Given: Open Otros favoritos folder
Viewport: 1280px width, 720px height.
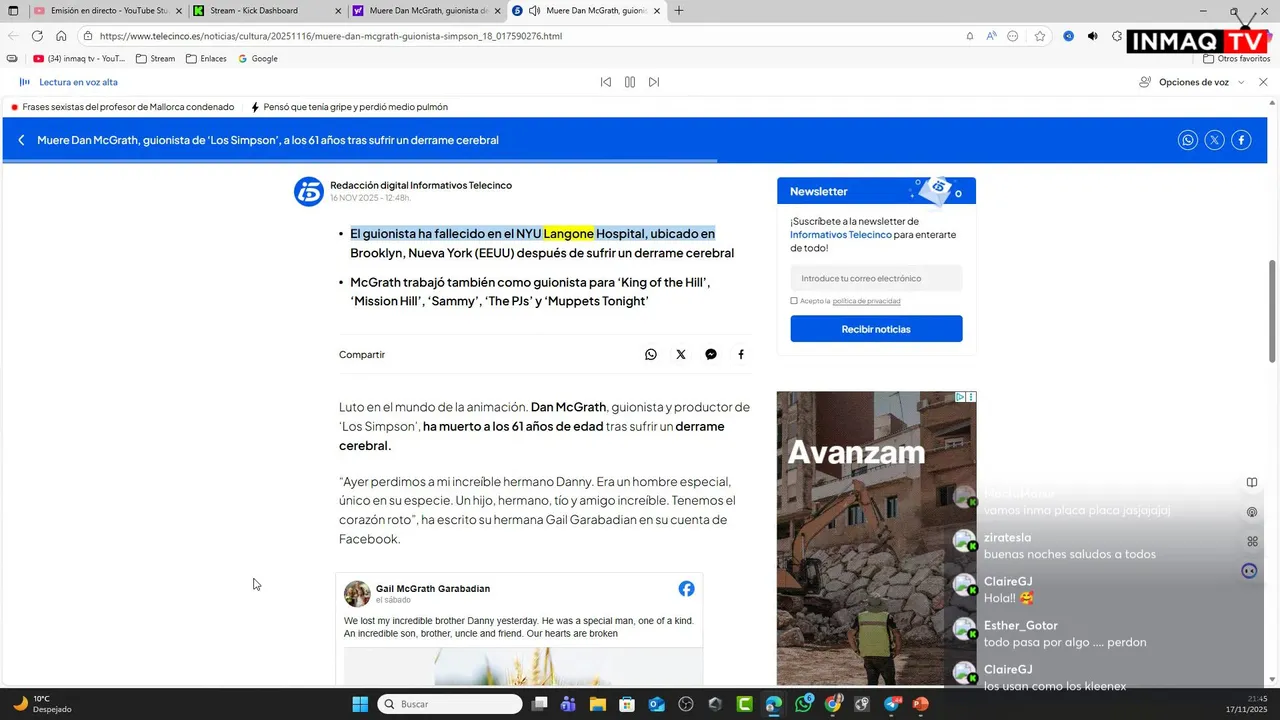Looking at the screenshot, I should (1237, 59).
